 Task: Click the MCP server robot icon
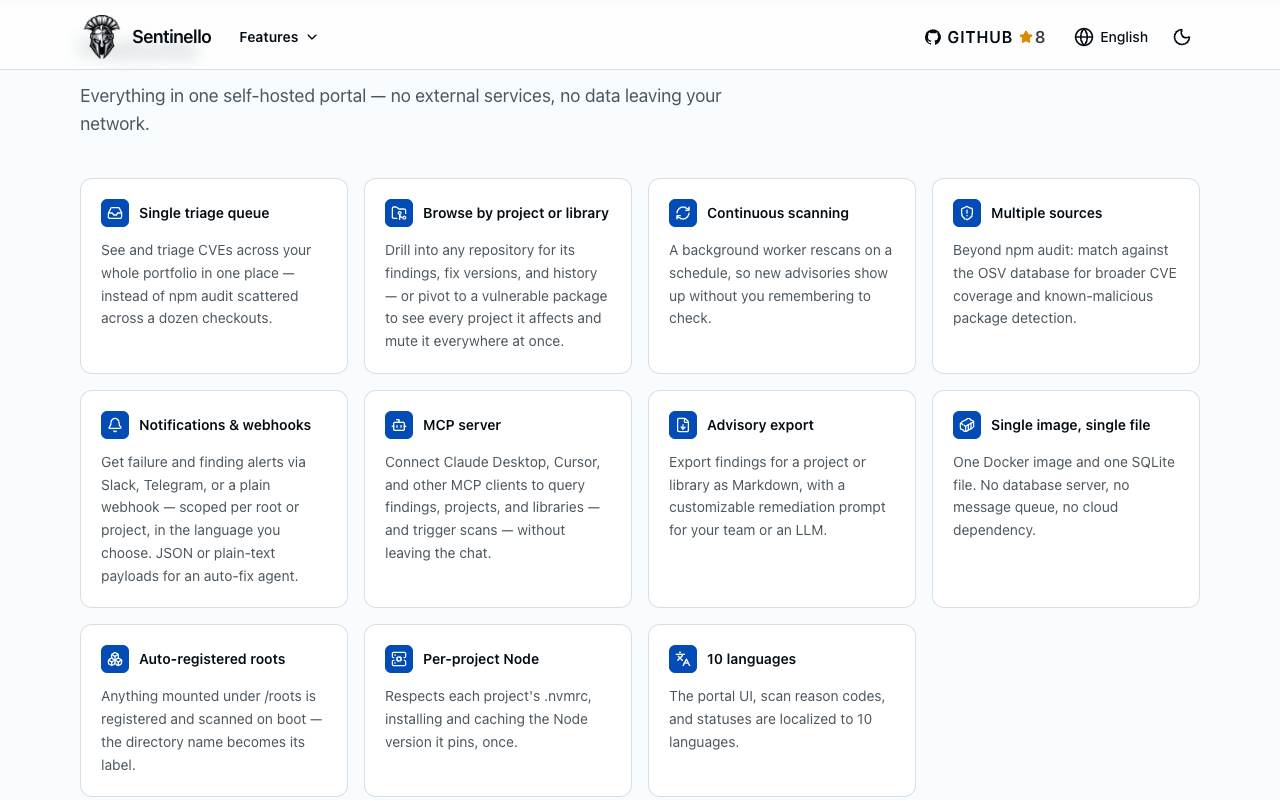point(399,425)
